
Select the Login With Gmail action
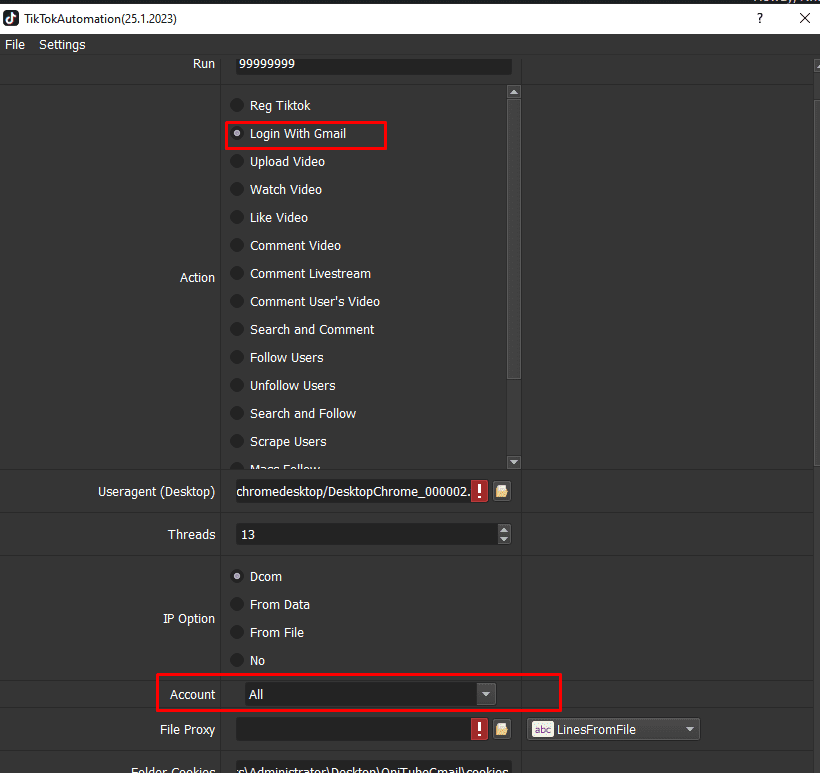click(x=288, y=134)
